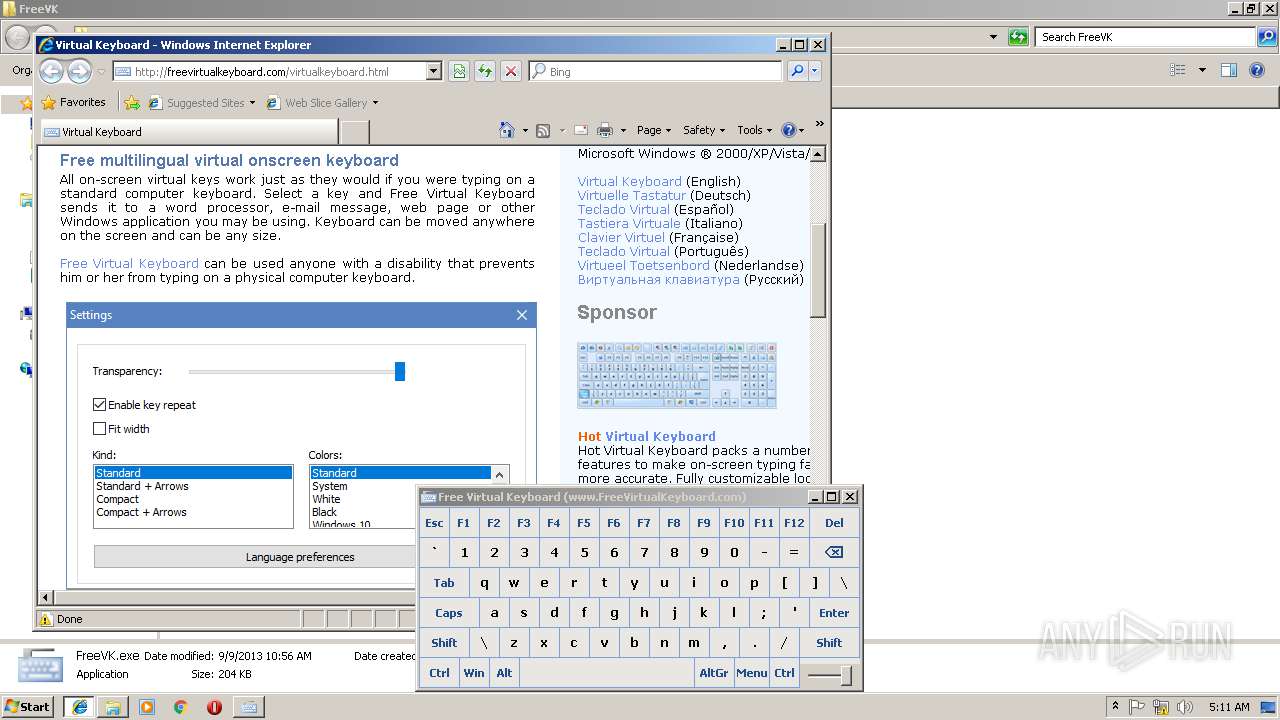Open Explorer view options dropdown
The width and height of the screenshot is (1280, 720).
[x=1202, y=70]
